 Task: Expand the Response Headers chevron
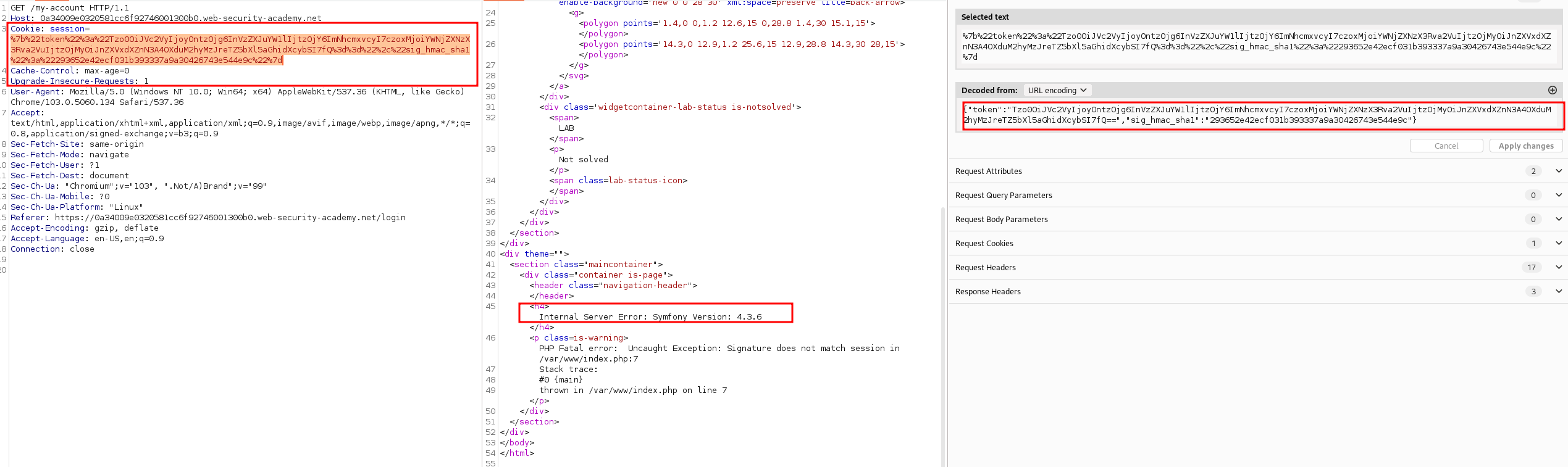click(x=1558, y=291)
